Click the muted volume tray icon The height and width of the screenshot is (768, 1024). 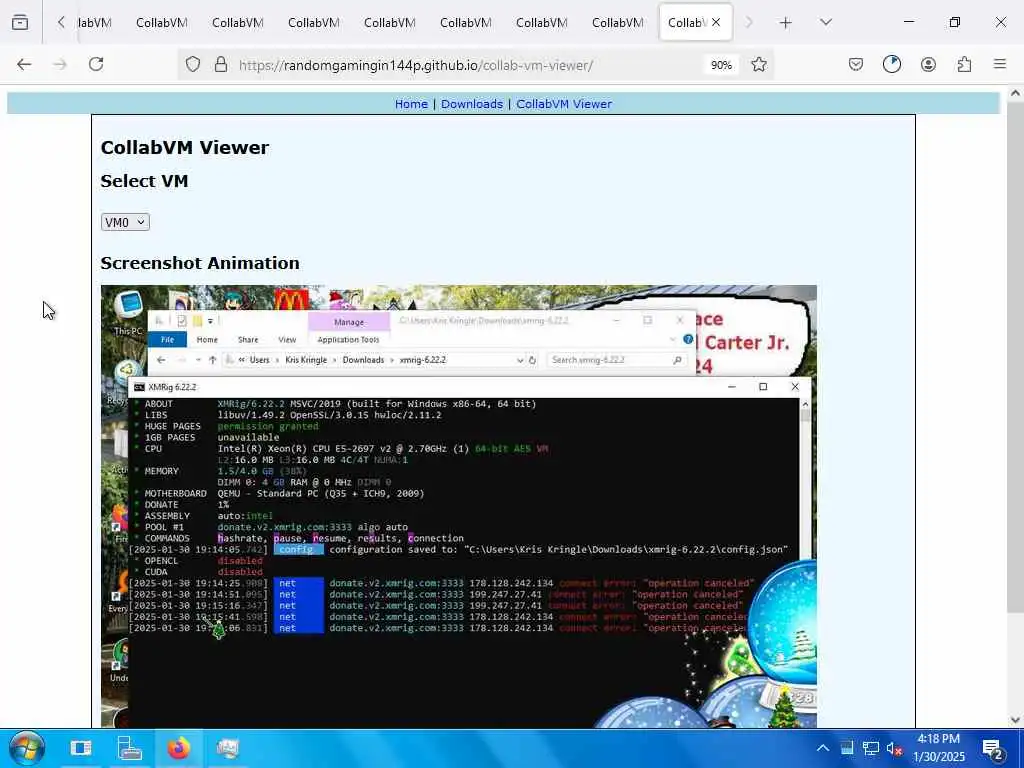pyautogui.click(x=894, y=748)
